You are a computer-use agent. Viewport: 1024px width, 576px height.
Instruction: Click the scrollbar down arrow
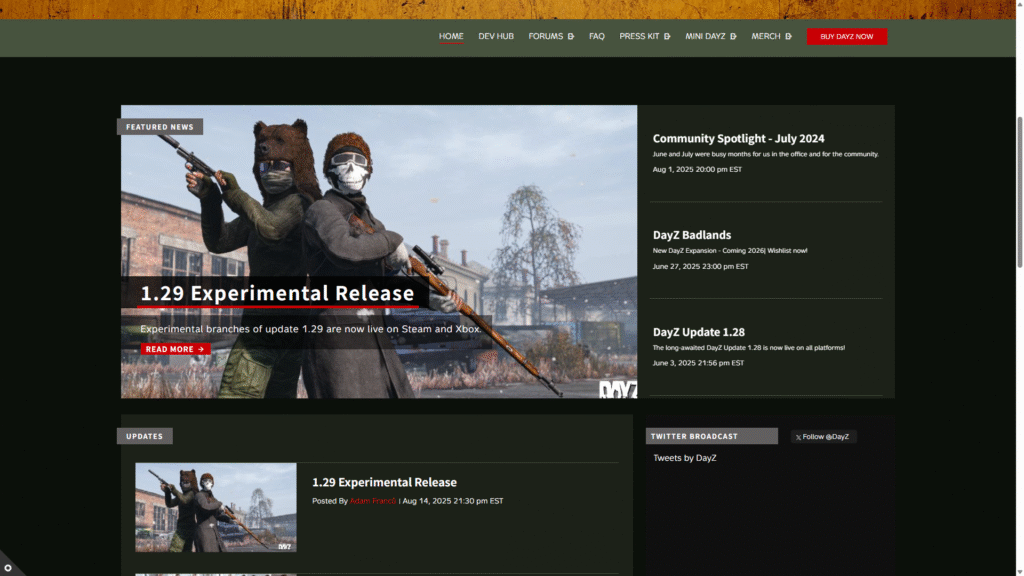coord(1019,572)
